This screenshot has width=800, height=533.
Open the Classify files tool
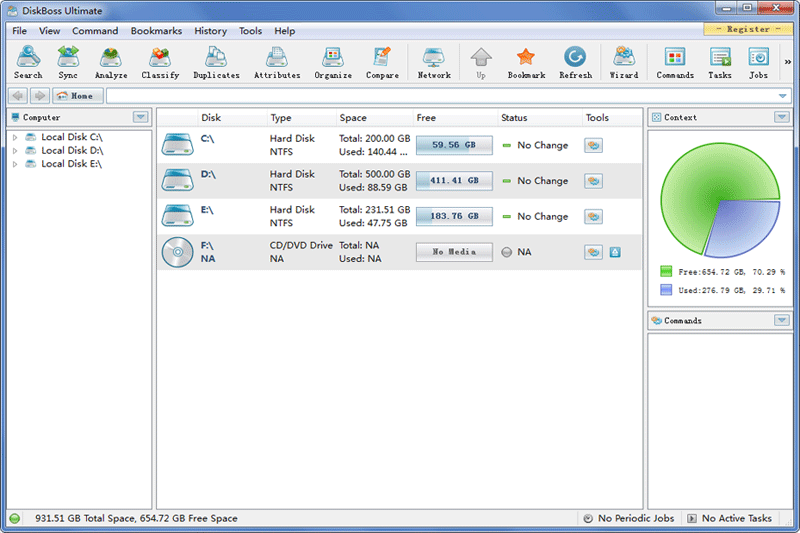(160, 62)
